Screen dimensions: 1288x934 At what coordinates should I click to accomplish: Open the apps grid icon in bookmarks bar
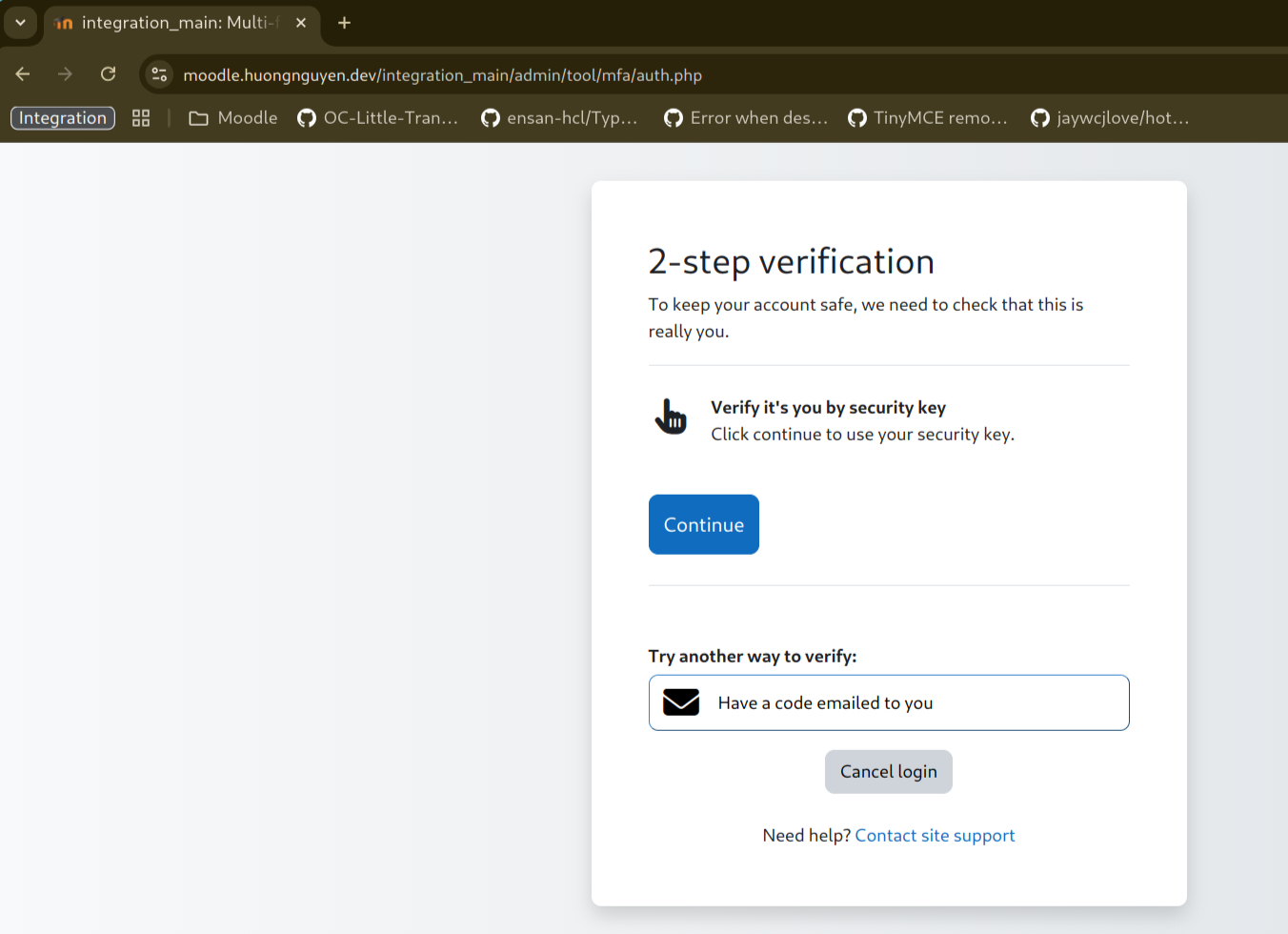click(x=141, y=118)
